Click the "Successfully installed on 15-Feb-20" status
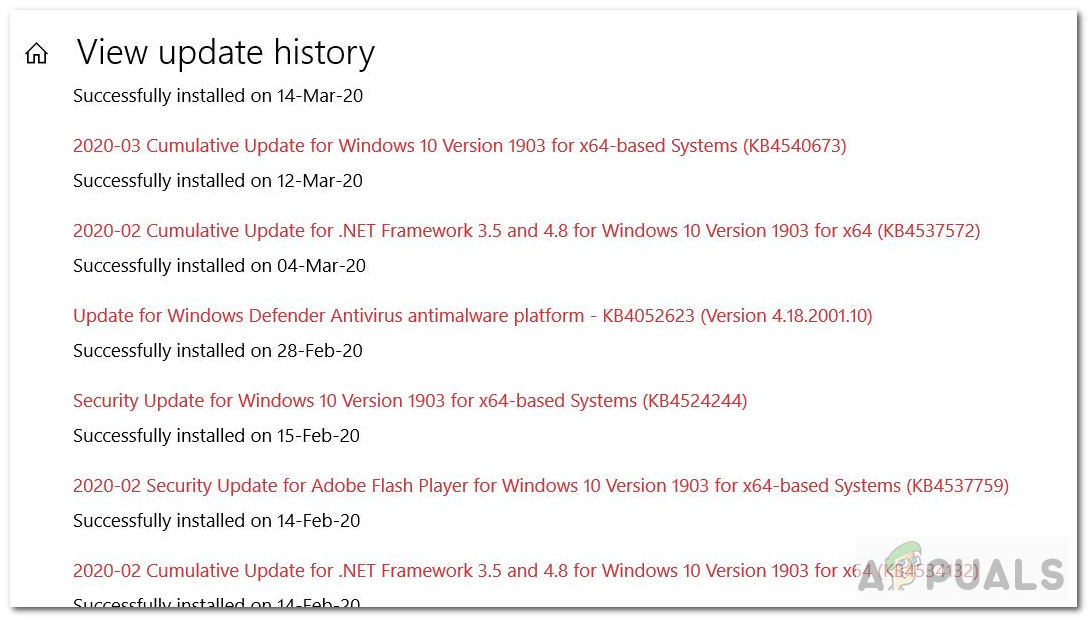Viewport: 1088px width, 618px height. pyautogui.click(x=216, y=436)
